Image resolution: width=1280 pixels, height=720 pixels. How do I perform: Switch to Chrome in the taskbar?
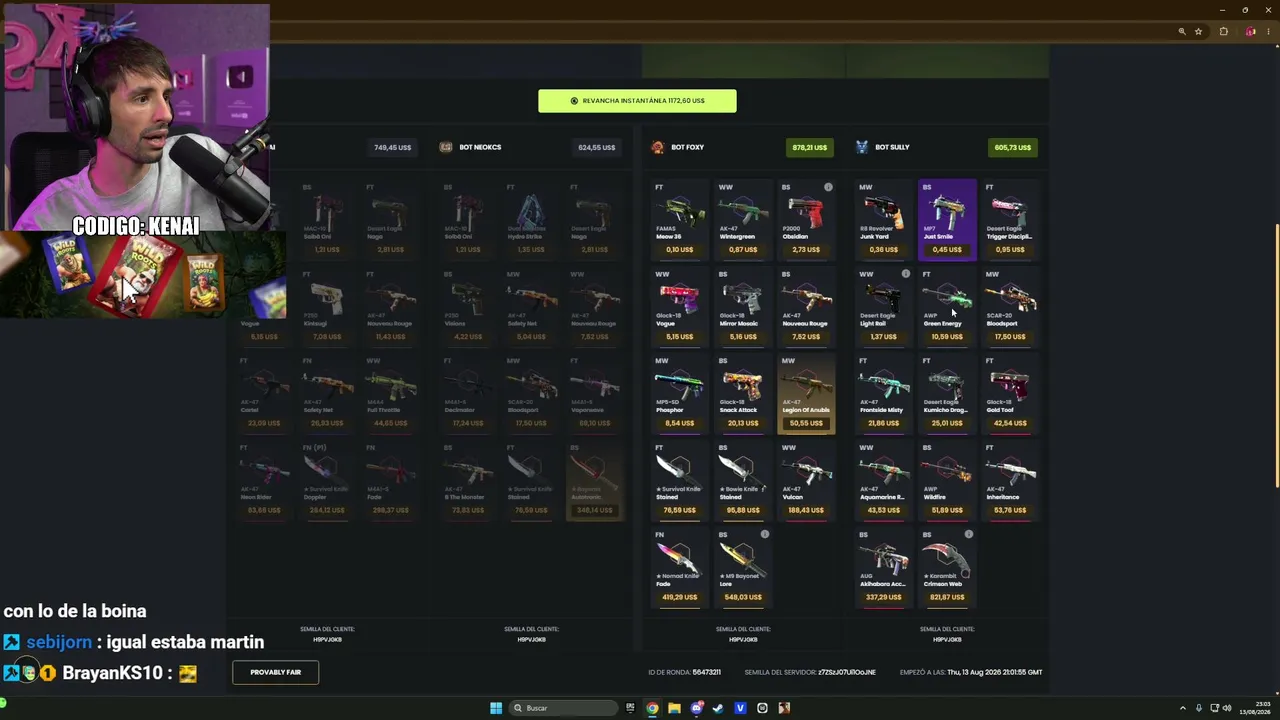(652, 708)
